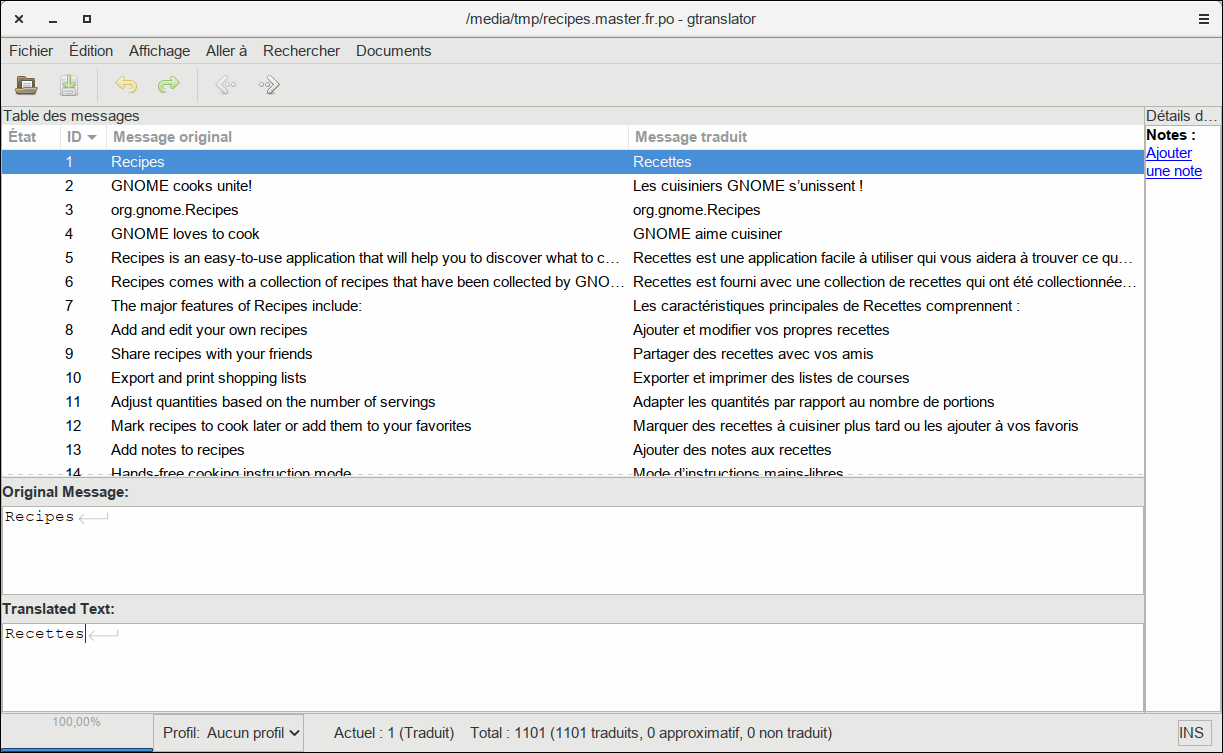Go to previous message icon
The width and height of the screenshot is (1223, 753).
click(x=226, y=86)
